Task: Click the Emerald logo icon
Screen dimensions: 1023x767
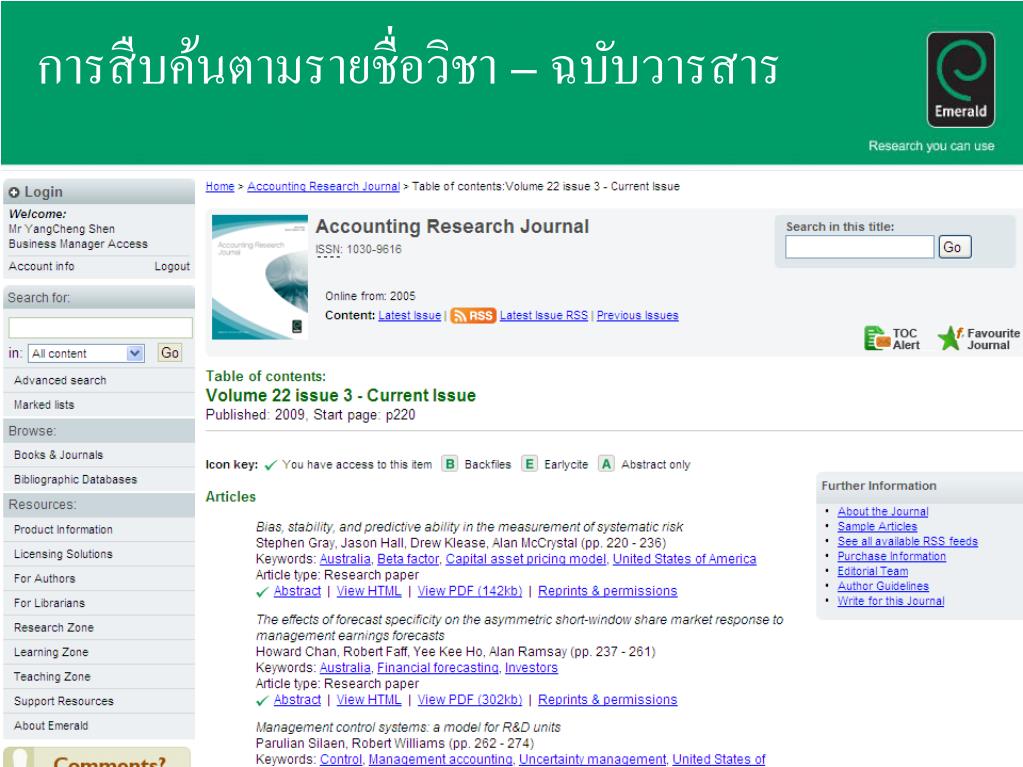Action: pos(960,80)
